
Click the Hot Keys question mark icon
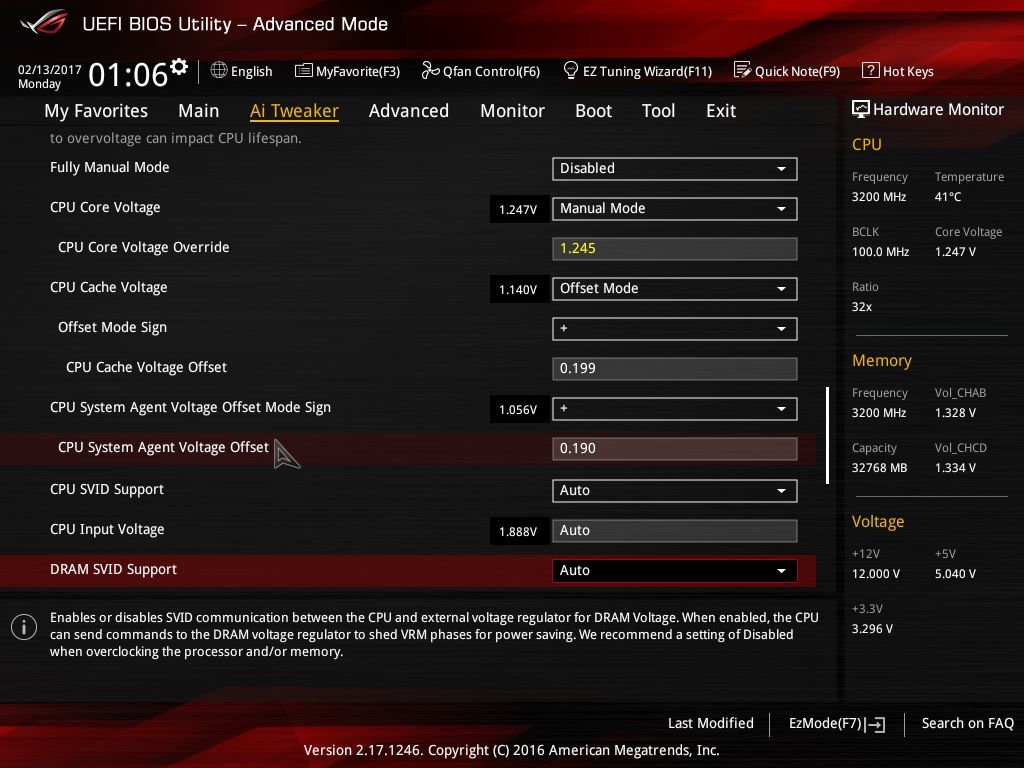tap(870, 70)
